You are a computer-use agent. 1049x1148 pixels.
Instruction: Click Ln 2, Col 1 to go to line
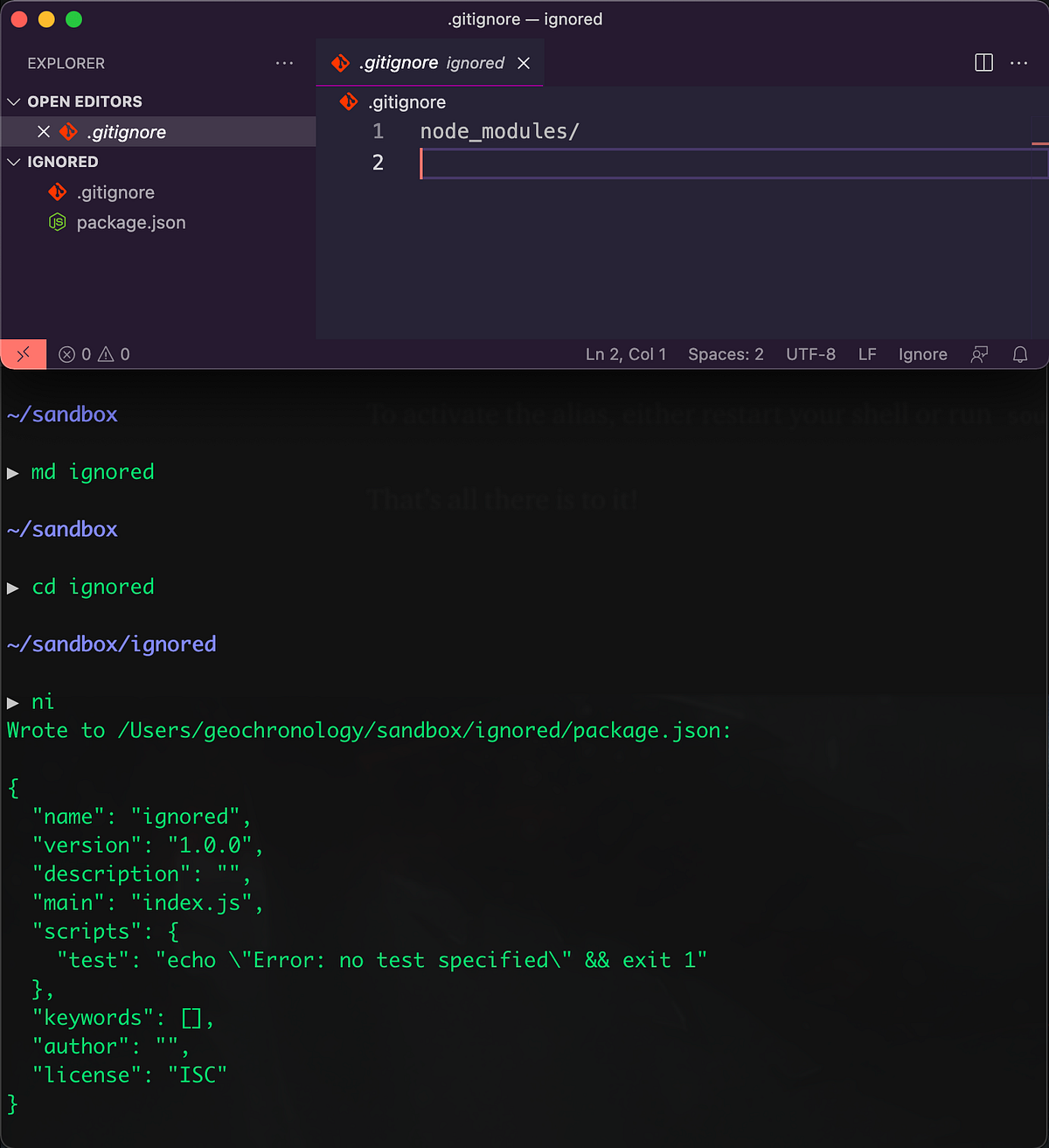click(626, 354)
